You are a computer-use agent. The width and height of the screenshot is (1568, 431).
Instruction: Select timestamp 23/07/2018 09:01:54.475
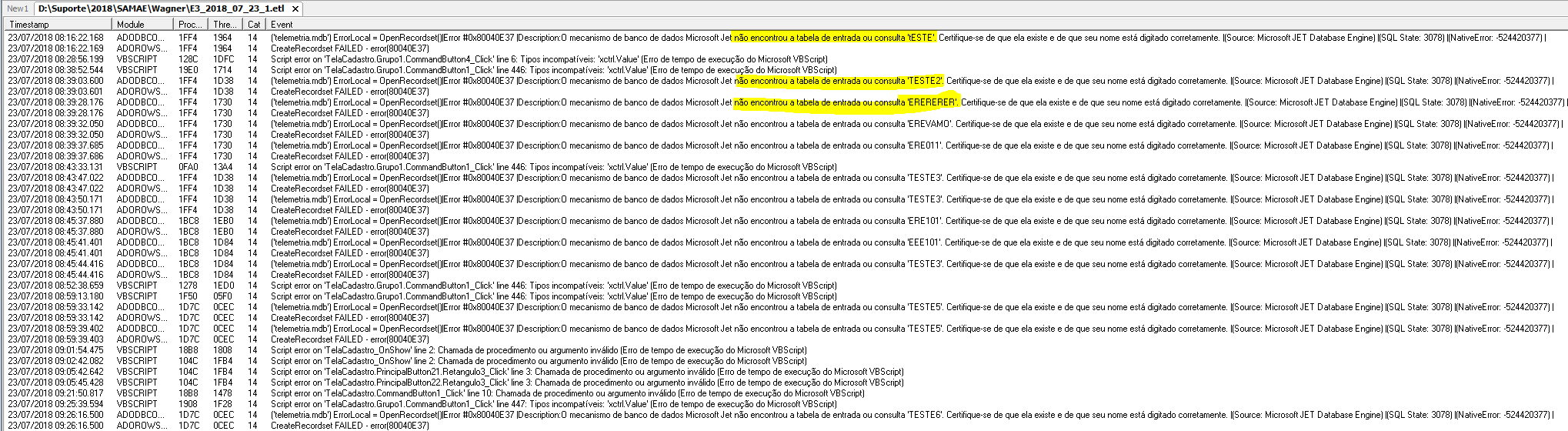pos(55,350)
